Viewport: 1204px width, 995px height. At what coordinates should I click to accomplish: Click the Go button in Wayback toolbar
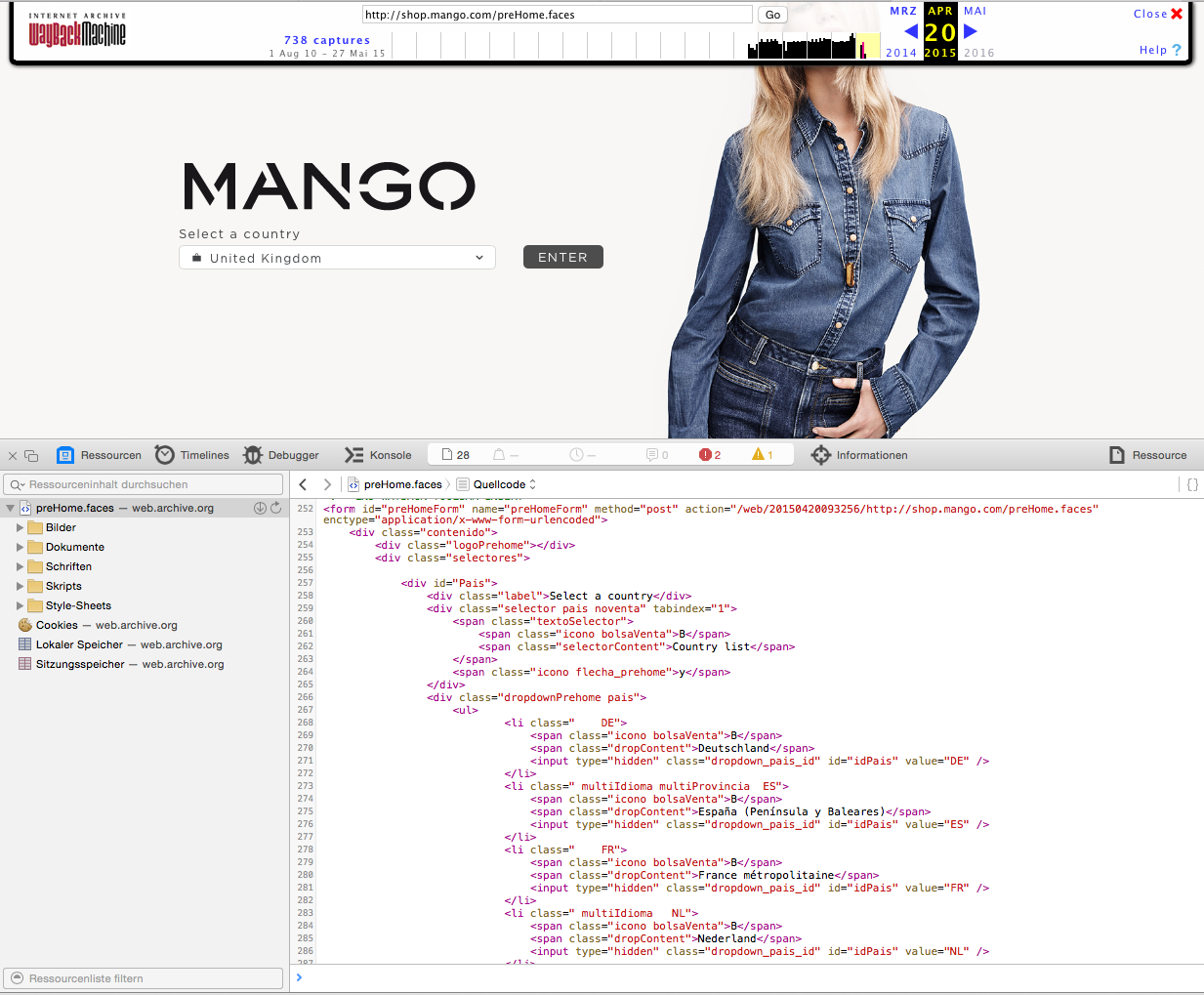point(772,15)
